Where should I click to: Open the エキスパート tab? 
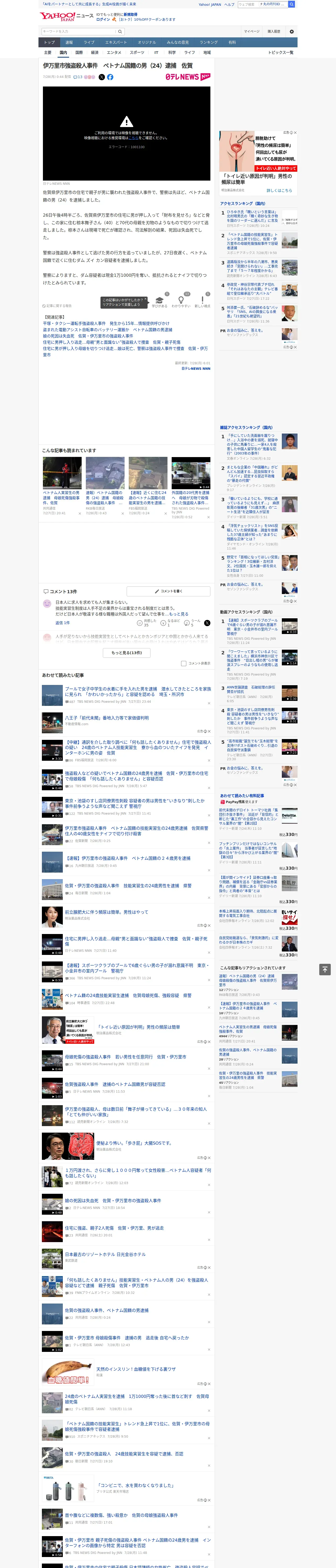click(116, 43)
